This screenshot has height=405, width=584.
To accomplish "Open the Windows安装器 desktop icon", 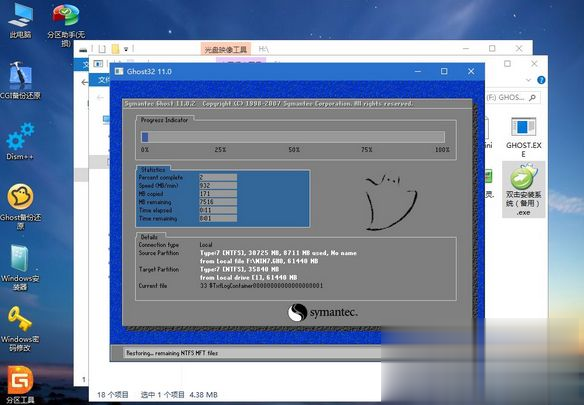I will (20, 267).
